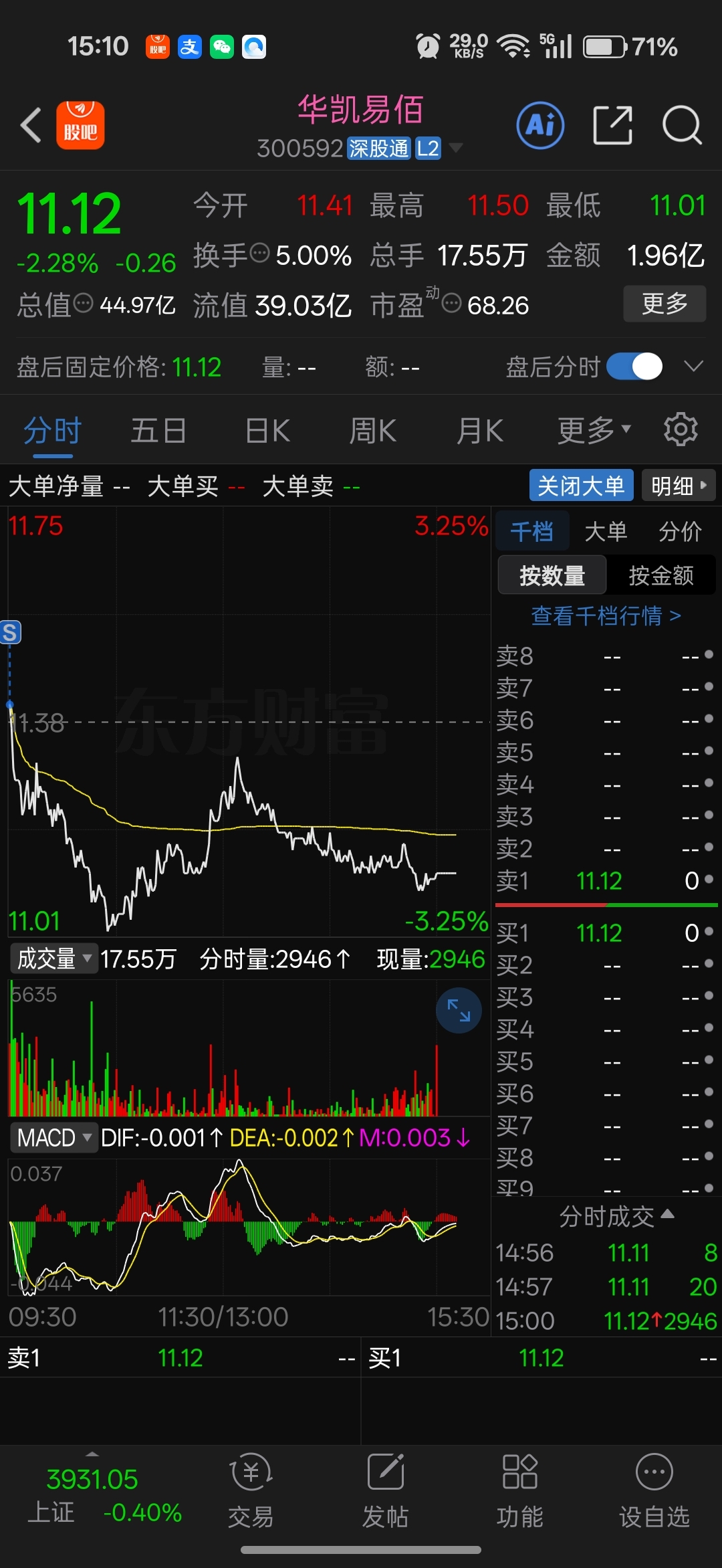Viewport: 722px width, 1568px height.
Task: Expand stock selector arrow beside L2
Action: click(456, 148)
